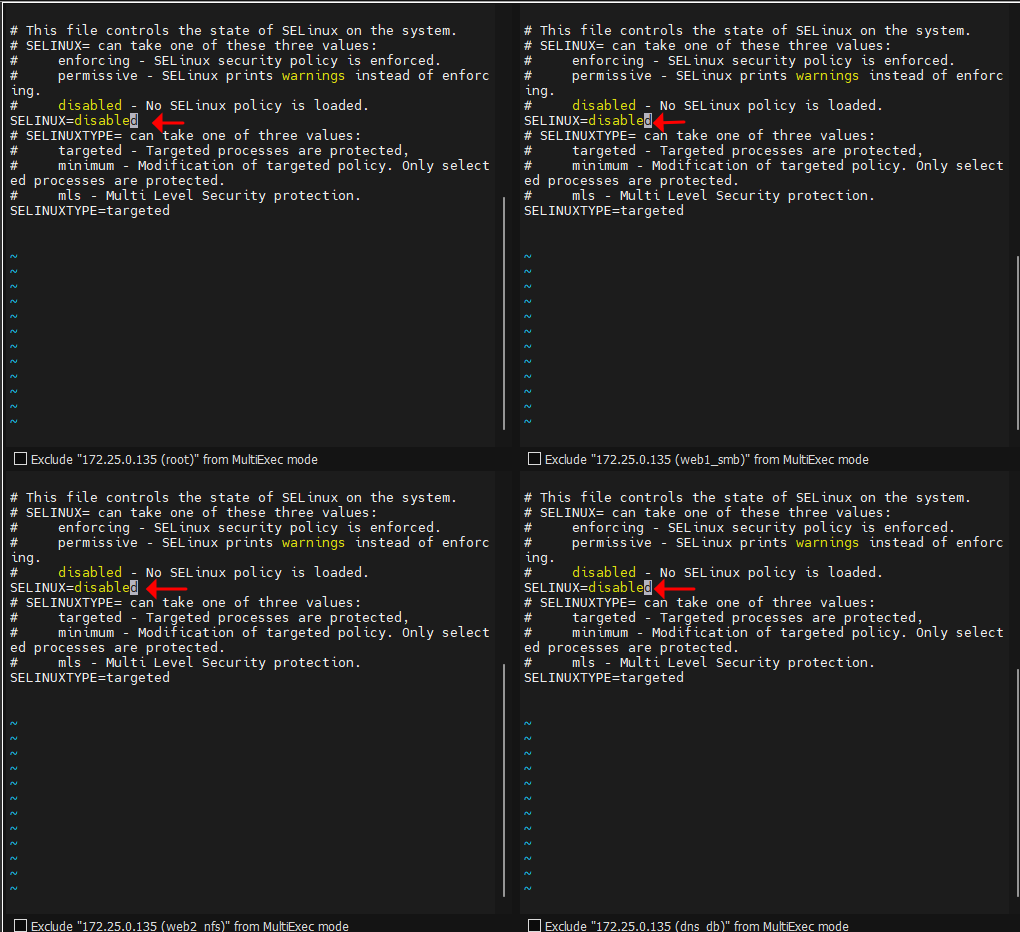Click SELINUX=disabled line in dns_db pane
Screen dimensions: 1020x932
(x=588, y=587)
